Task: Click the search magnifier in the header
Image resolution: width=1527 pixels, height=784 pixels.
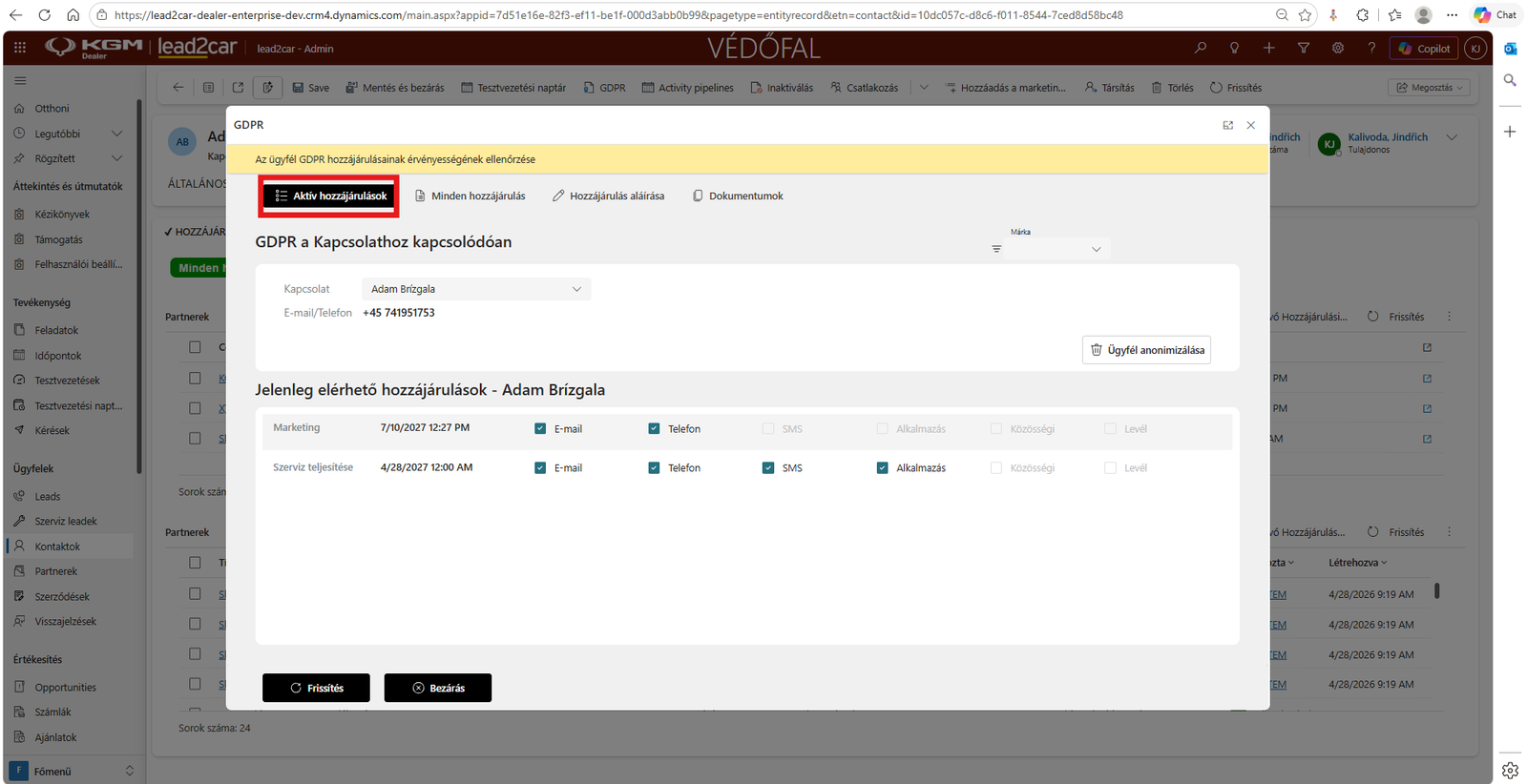Action: coord(1201,48)
